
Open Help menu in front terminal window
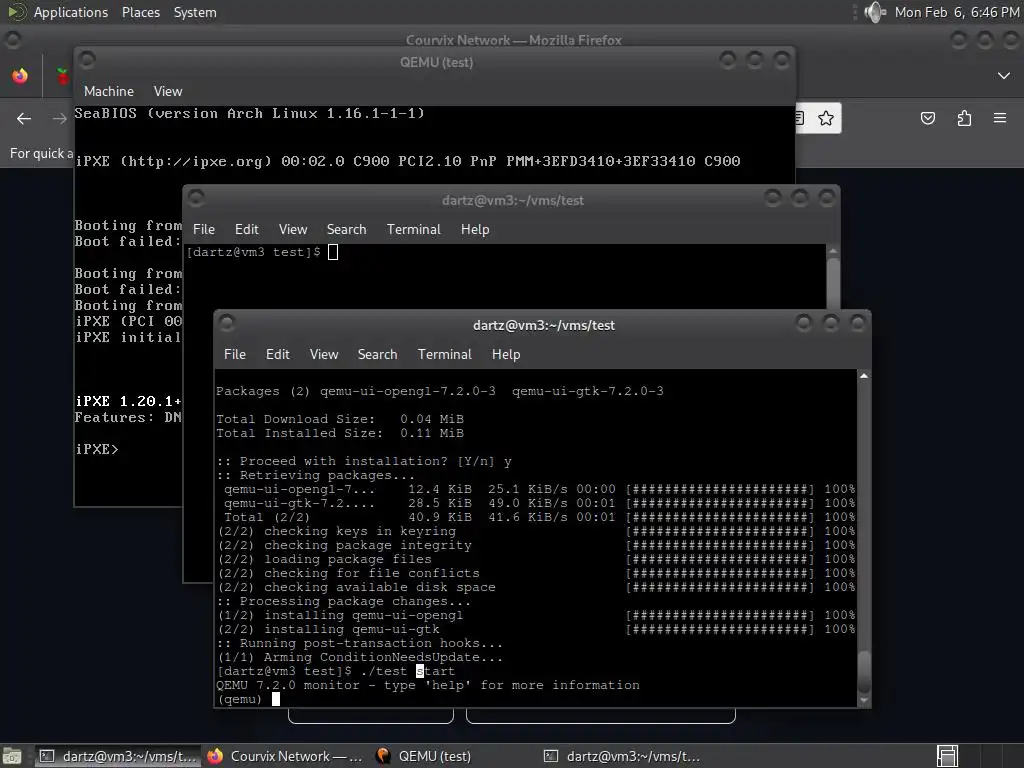[x=505, y=354]
